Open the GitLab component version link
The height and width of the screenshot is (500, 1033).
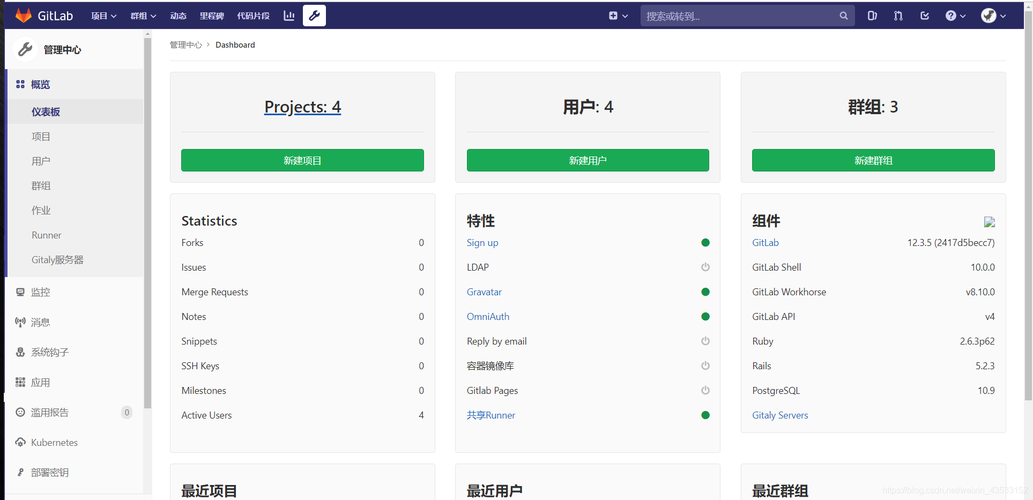pyautogui.click(x=766, y=242)
